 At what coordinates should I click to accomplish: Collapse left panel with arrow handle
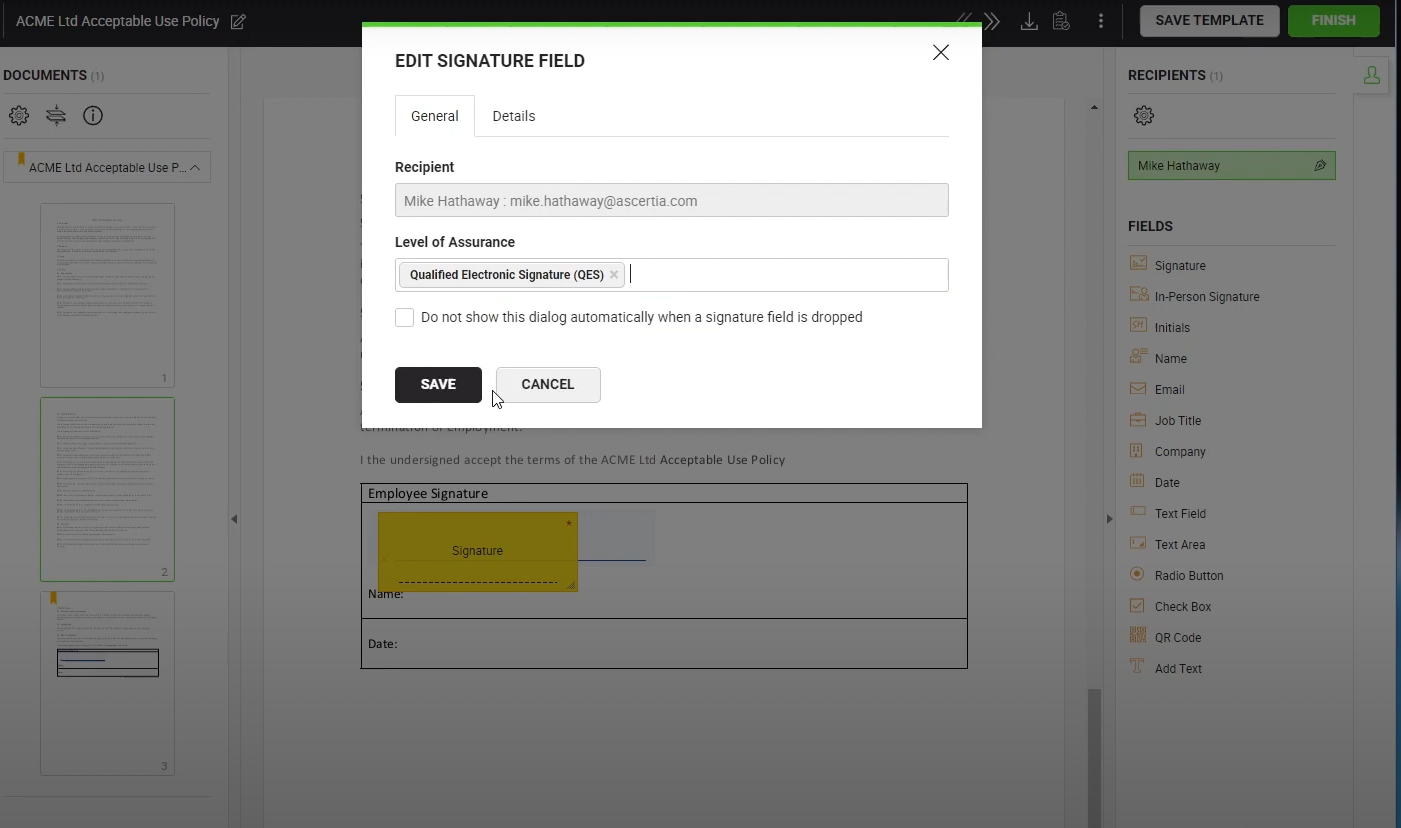coord(233,519)
